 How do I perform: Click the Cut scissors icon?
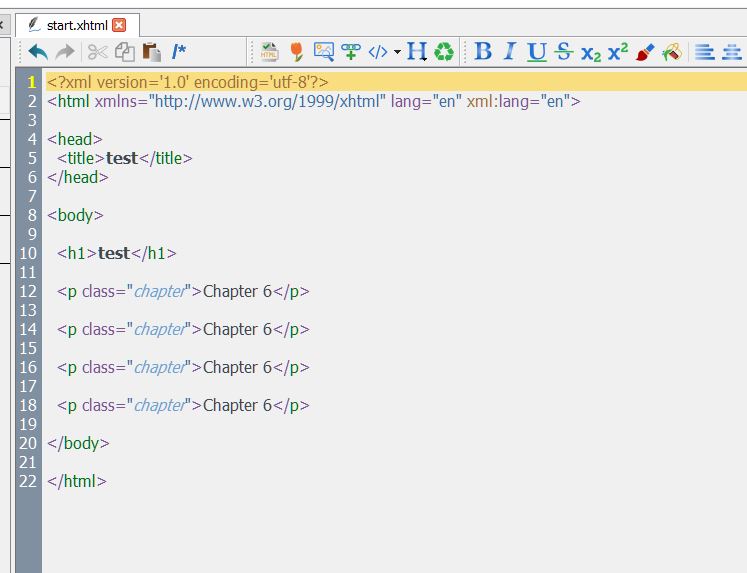click(x=98, y=51)
